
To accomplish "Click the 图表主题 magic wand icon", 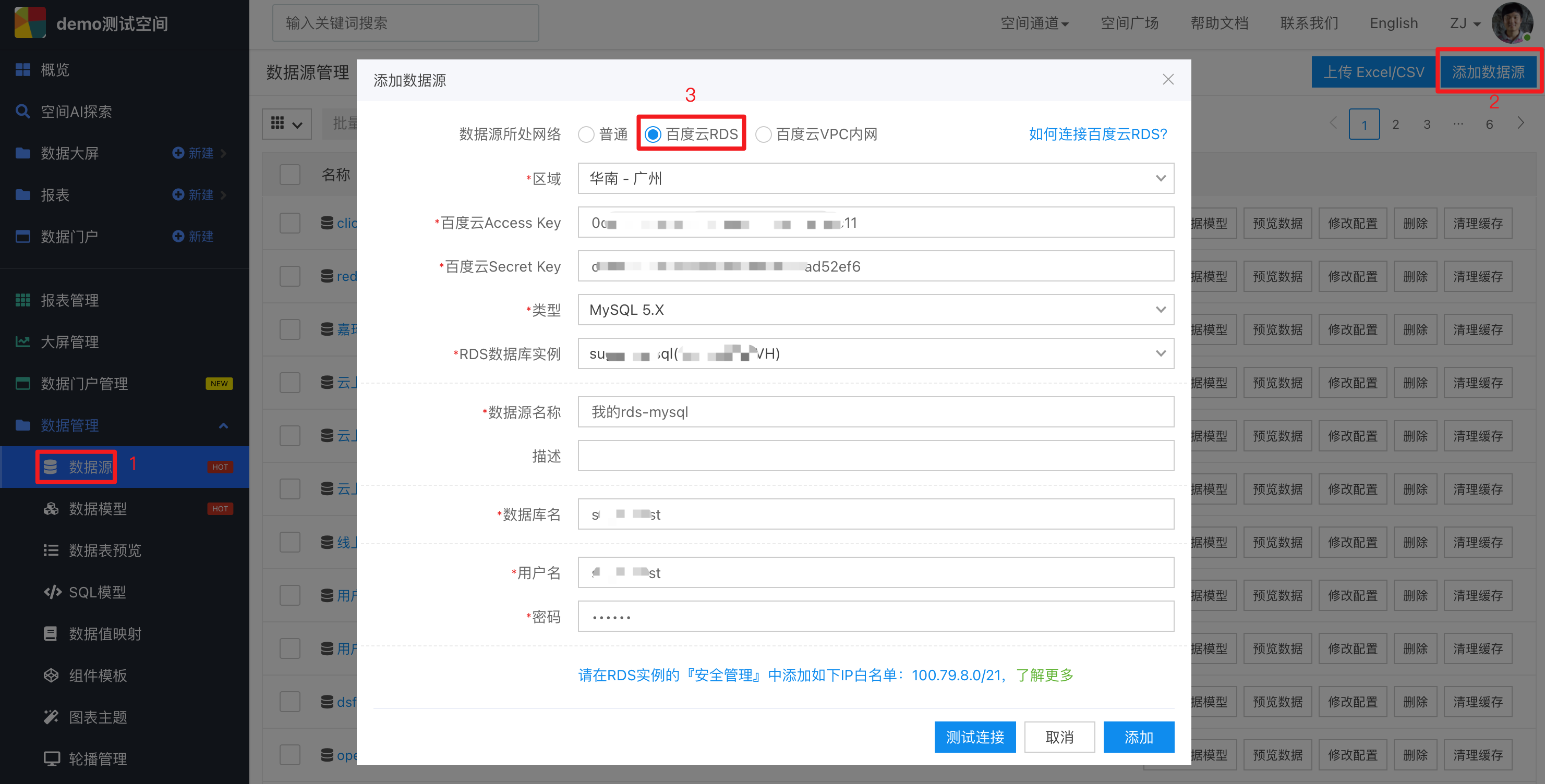I will (x=51, y=717).
